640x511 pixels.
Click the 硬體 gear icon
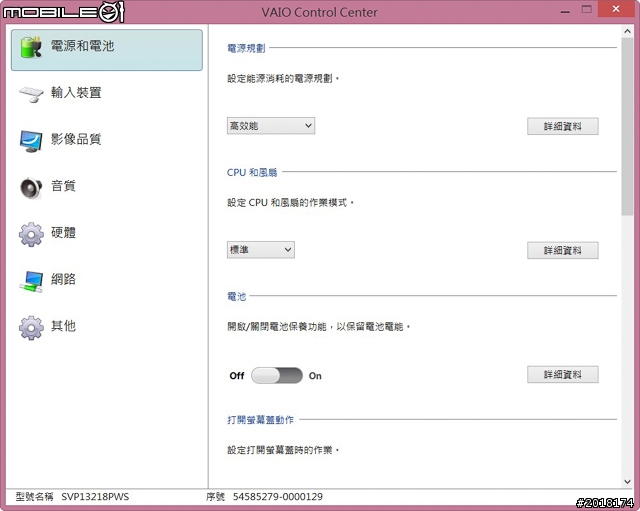[x=31, y=234]
